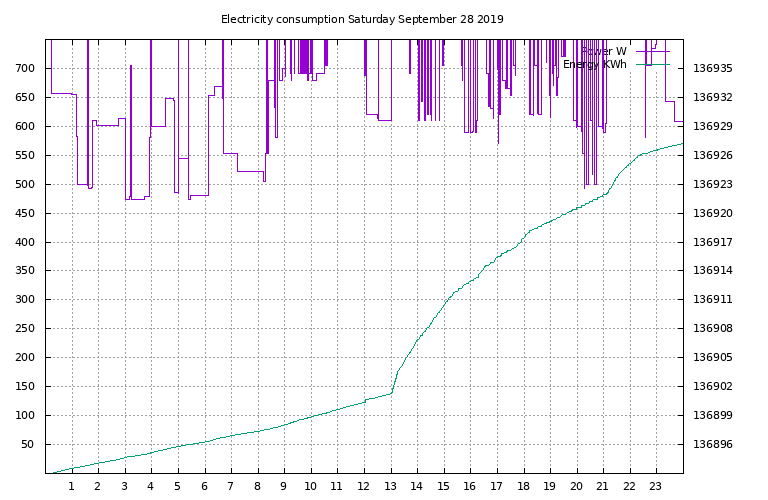Click left axis label 250
This screenshot has height=500, width=768.
(25, 328)
